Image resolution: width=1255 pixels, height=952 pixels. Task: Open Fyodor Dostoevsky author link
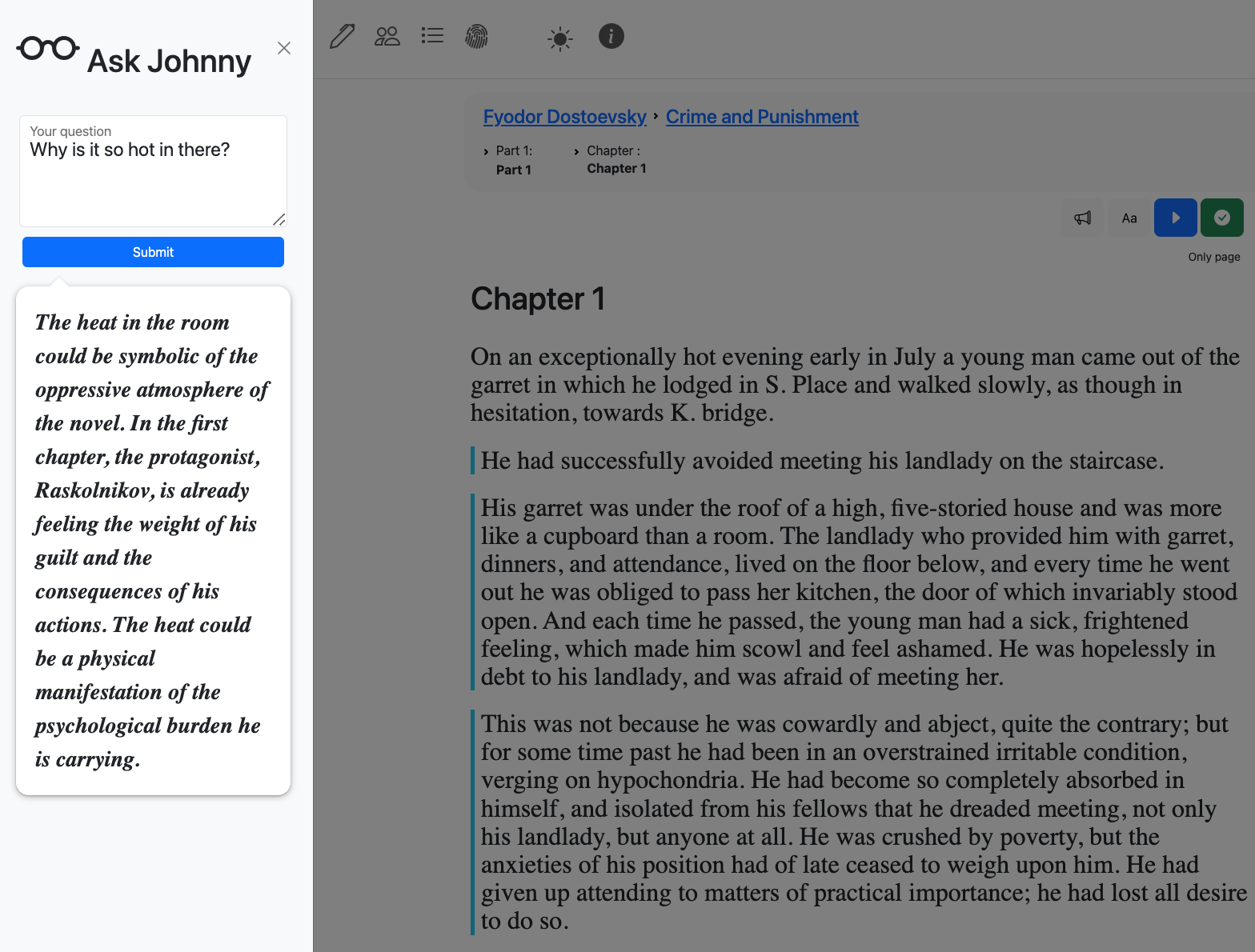[565, 117]
